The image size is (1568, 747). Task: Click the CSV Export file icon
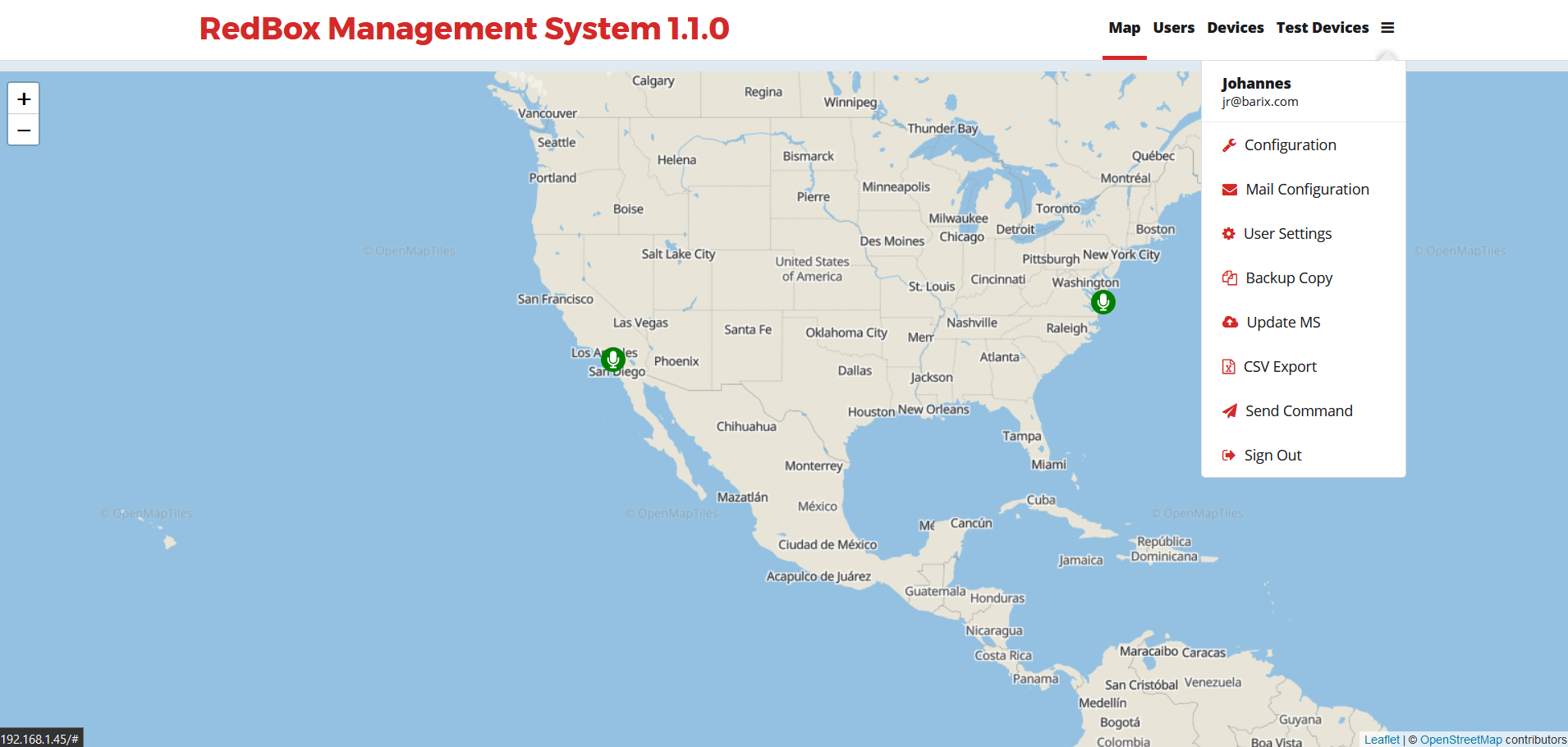click(x=1229, y=367)
